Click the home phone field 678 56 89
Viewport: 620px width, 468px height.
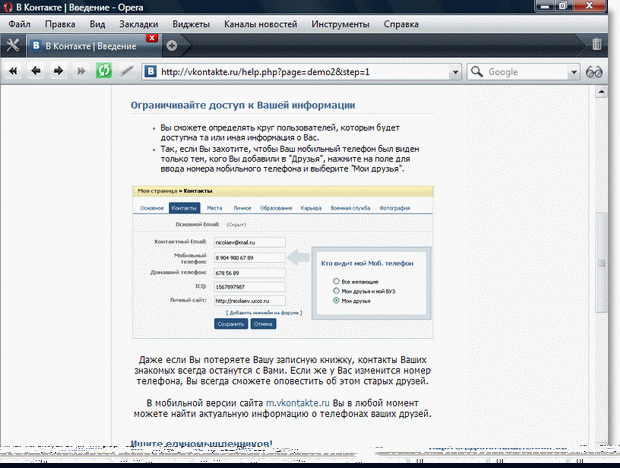click(x=250, y=273)
